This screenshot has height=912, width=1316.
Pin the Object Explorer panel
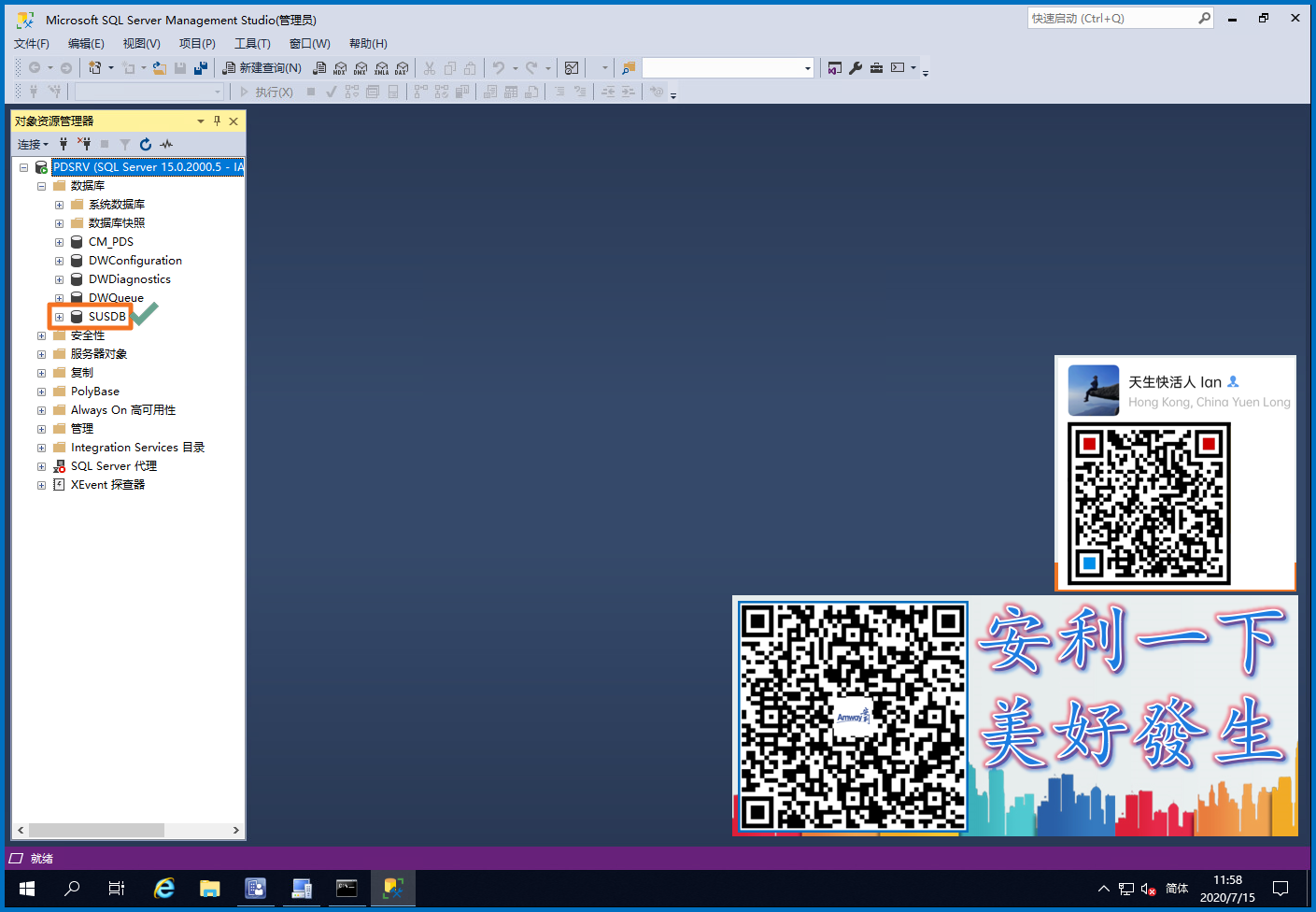[x=218, y=121]
